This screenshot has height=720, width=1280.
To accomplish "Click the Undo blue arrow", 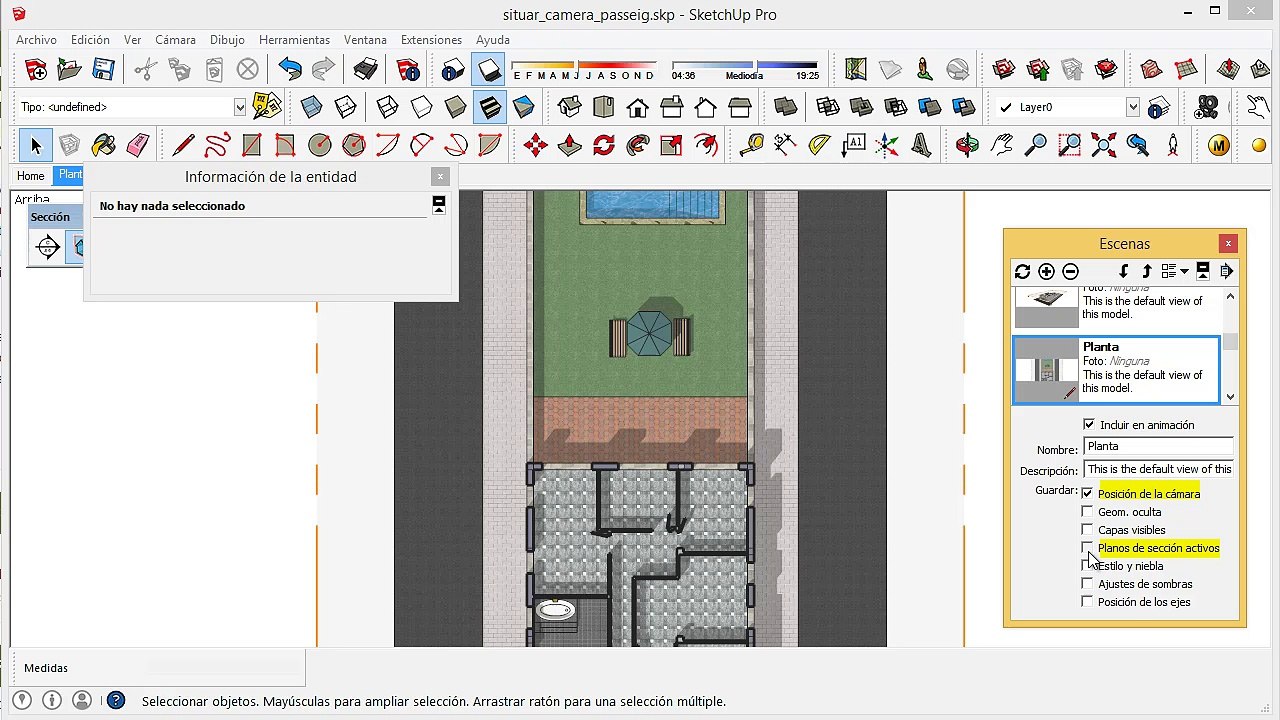I will click(289, 69).
